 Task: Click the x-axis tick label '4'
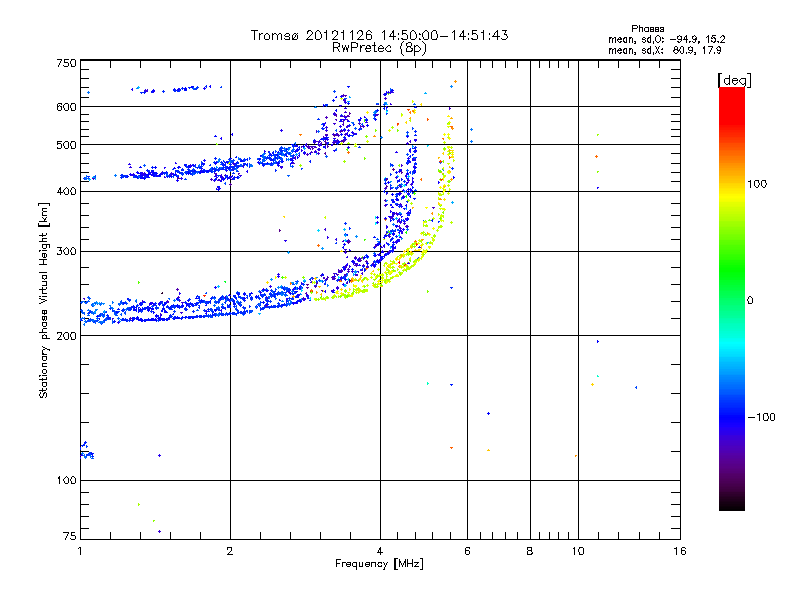pos(380,551)
